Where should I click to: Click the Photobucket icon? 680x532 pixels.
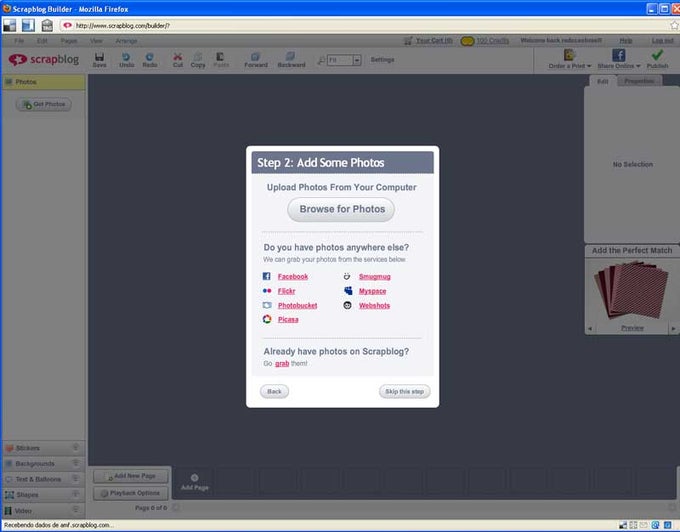[267, 305]
